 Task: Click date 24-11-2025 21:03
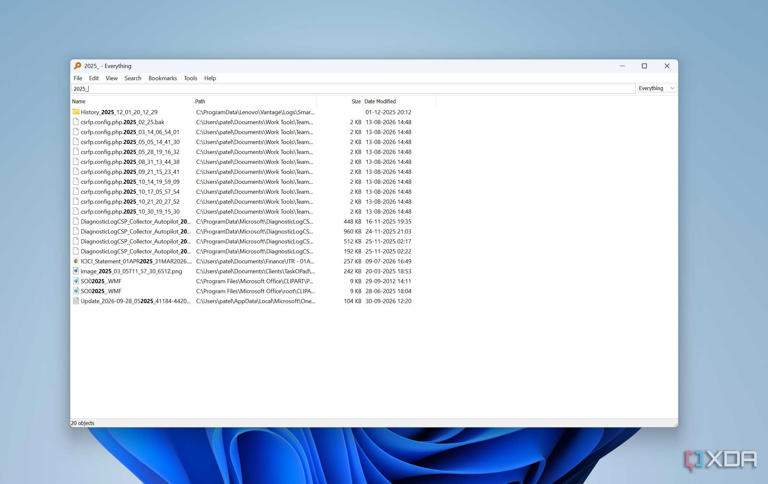tap(388, 231)
